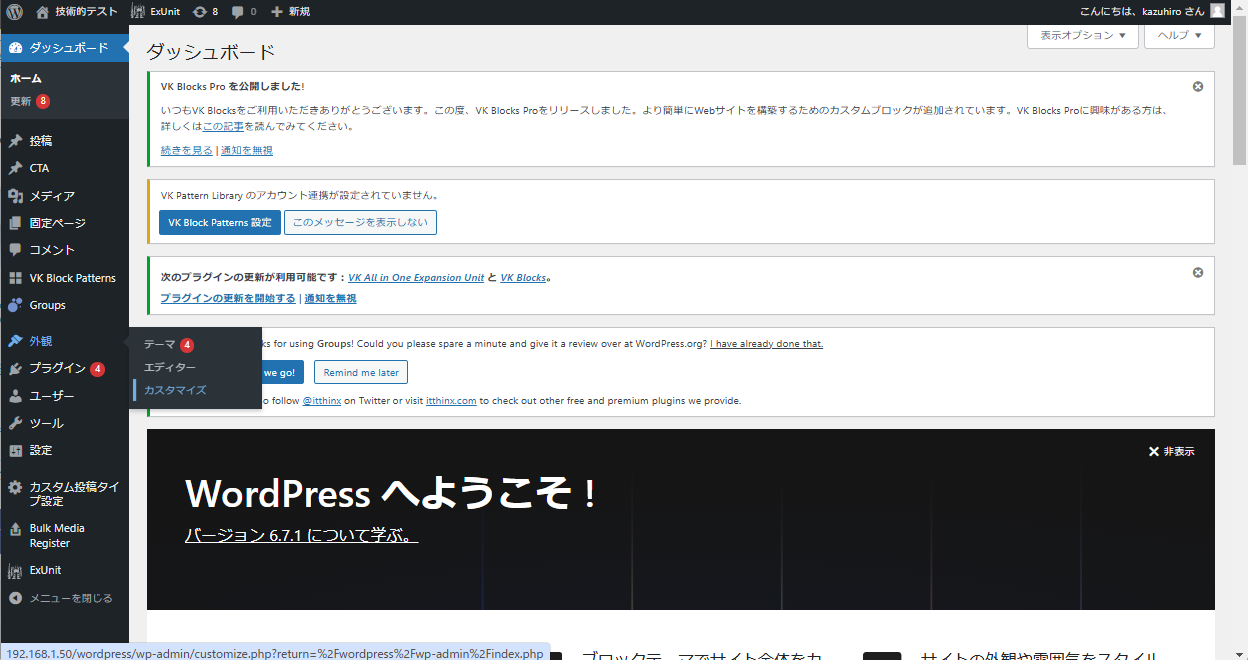Click the VK Block Patterns 設定 button
The width and height of the screenshot is (1248, 660).
click(220, 223)
